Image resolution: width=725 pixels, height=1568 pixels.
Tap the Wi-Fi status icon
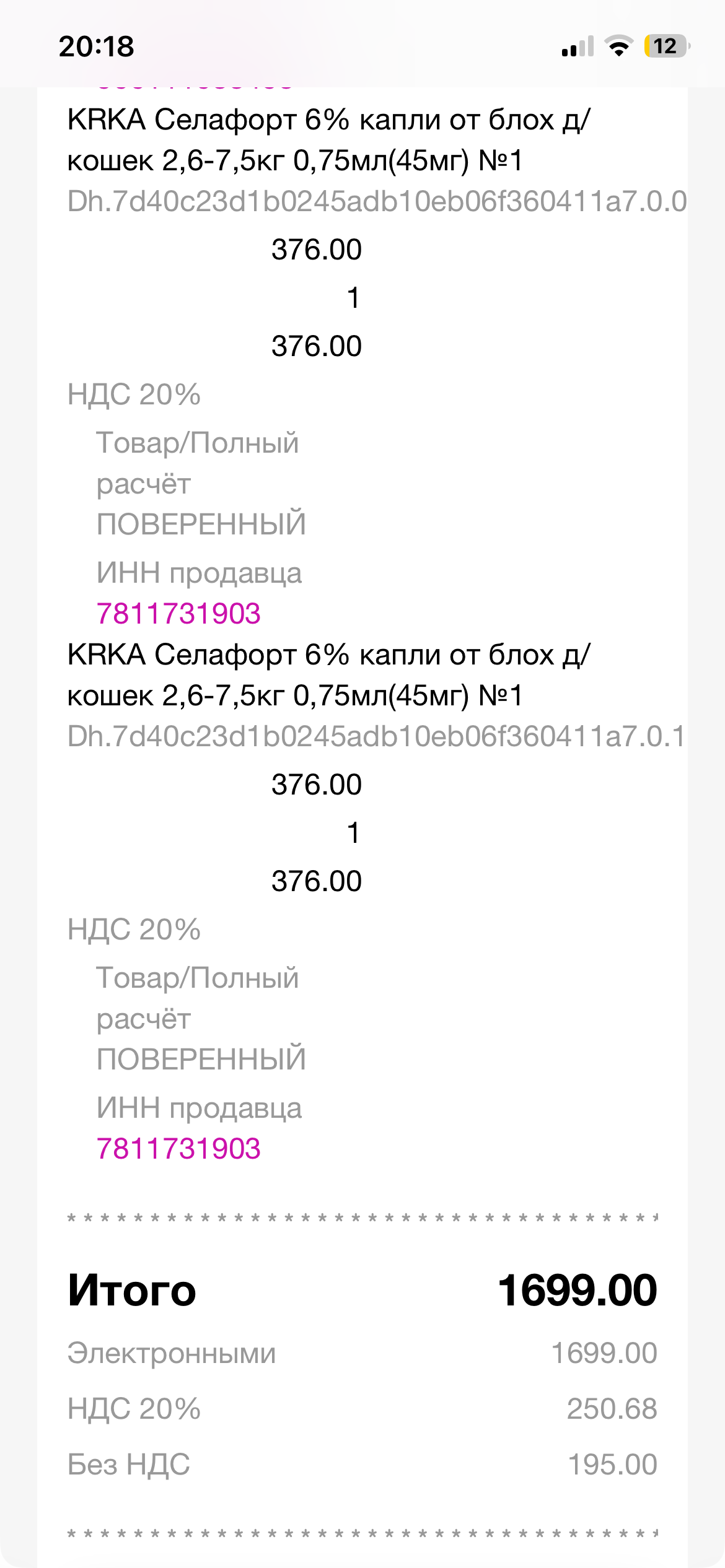tap(618, 46)
